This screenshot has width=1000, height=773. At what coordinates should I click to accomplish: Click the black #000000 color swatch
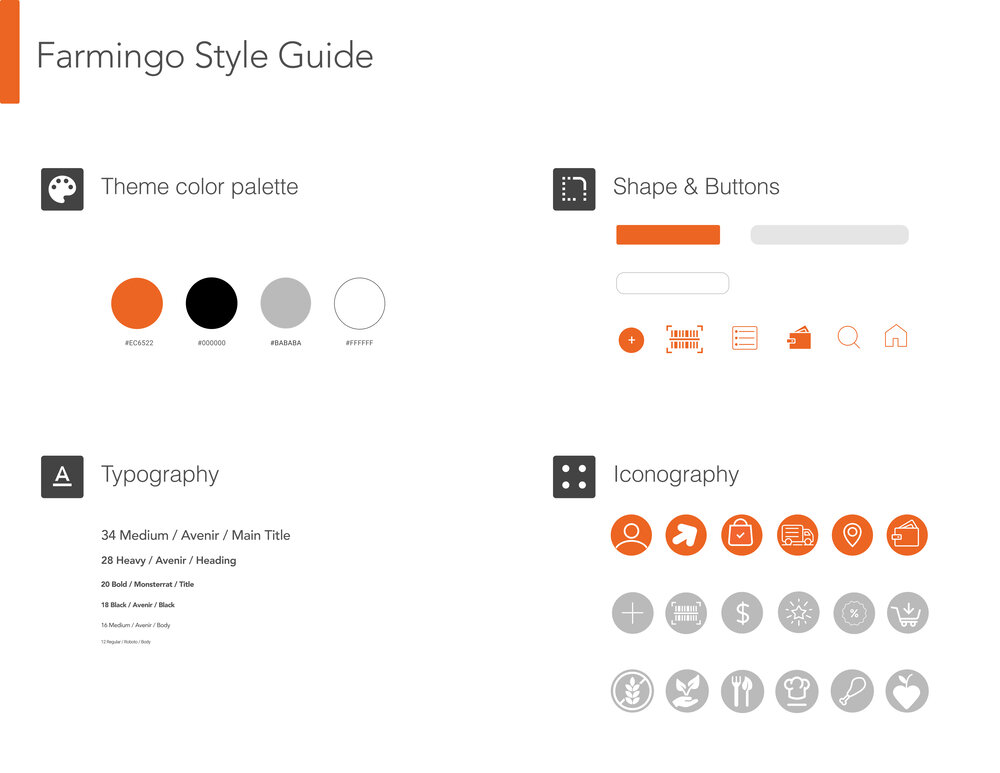point(212,303)
